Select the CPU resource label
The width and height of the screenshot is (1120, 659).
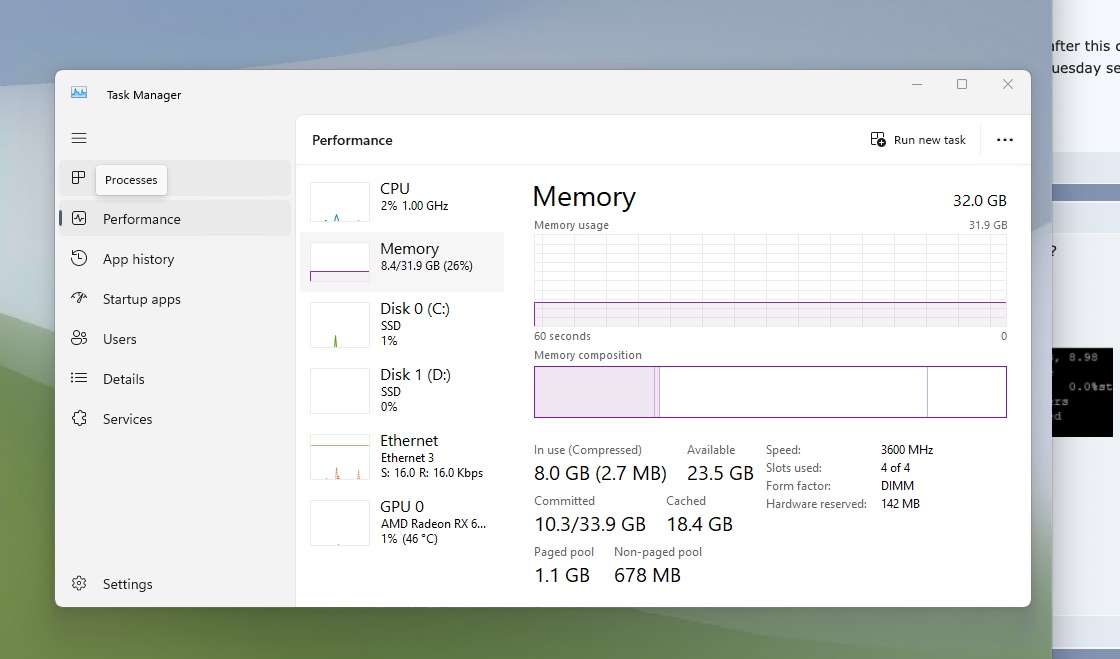(394, 188)
